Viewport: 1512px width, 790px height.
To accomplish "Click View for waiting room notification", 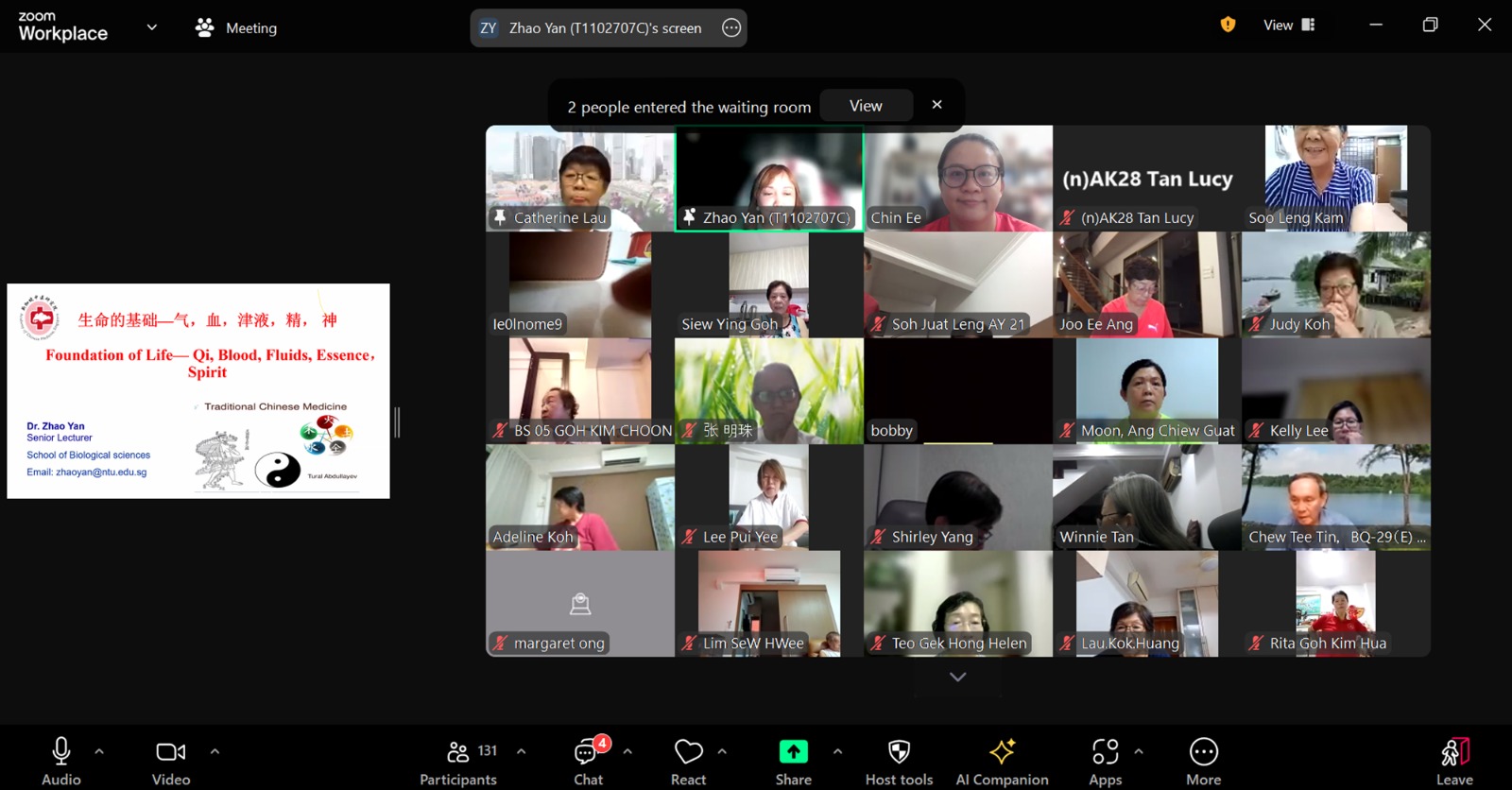I will click(x=866, y=106).
